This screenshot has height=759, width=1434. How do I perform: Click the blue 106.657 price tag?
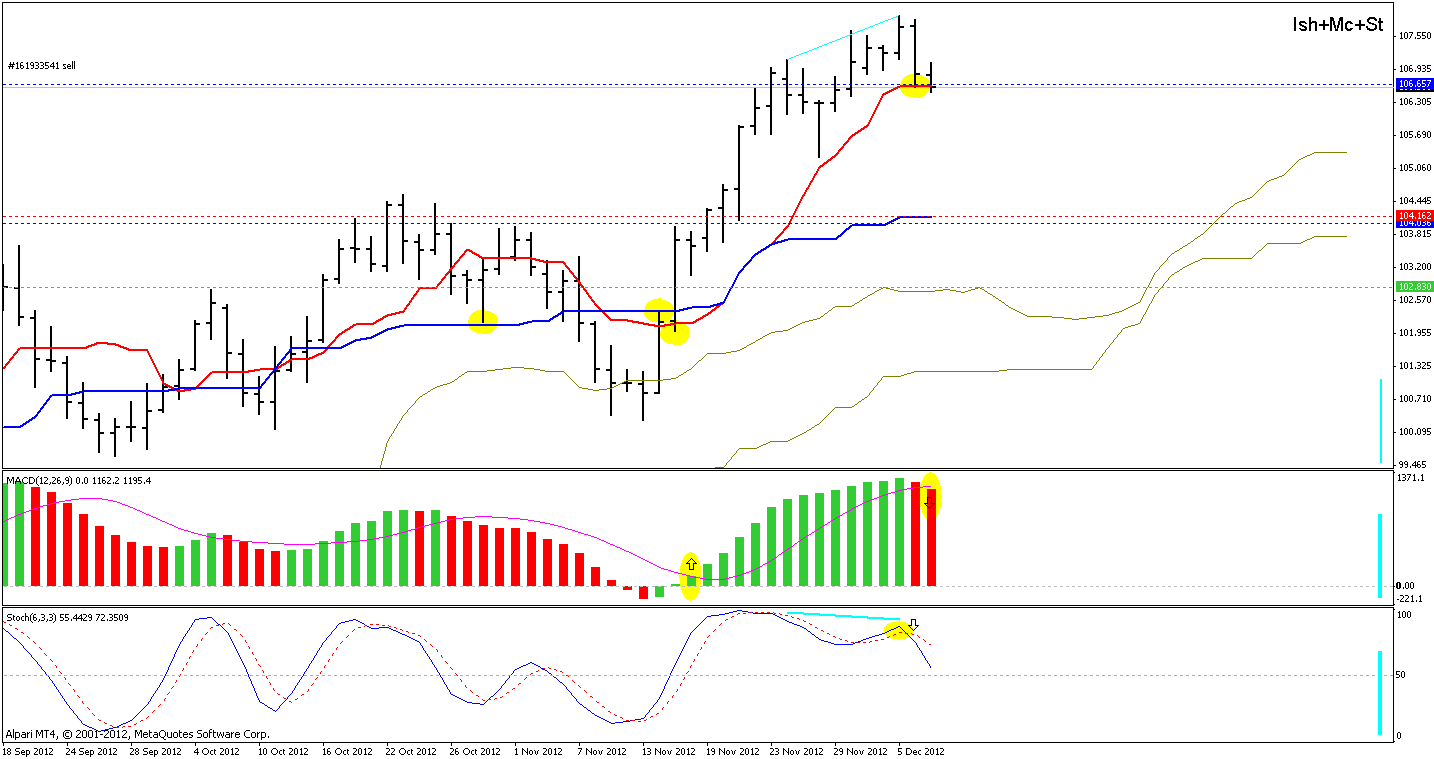pyautogui.click(x=1413, y=85)
